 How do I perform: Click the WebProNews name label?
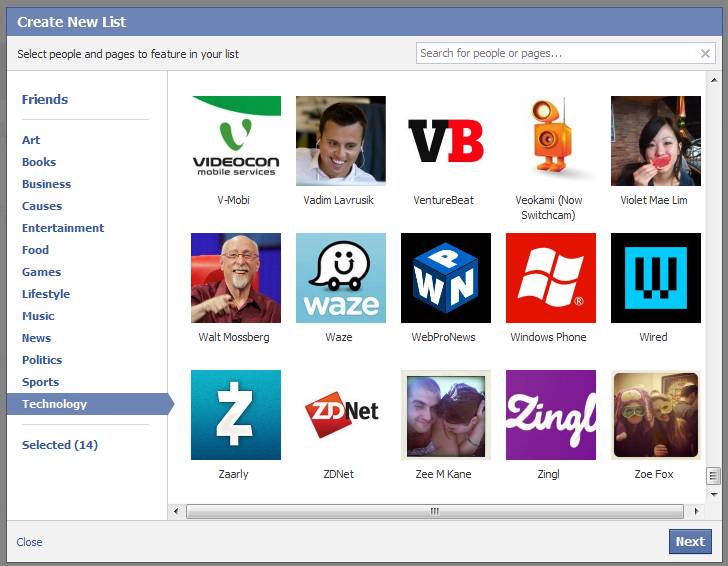443,337
